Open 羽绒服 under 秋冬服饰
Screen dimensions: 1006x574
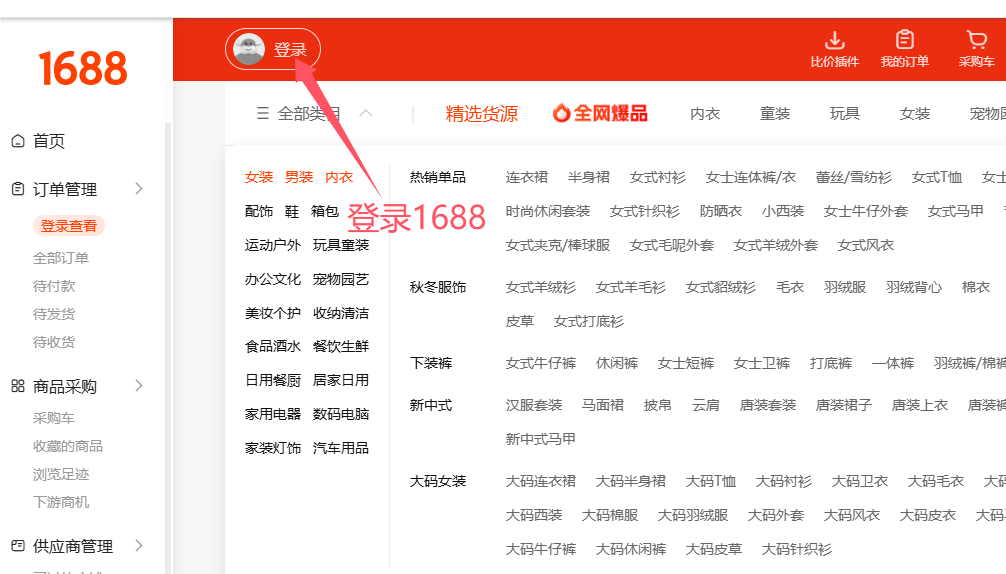click(845, 287)
